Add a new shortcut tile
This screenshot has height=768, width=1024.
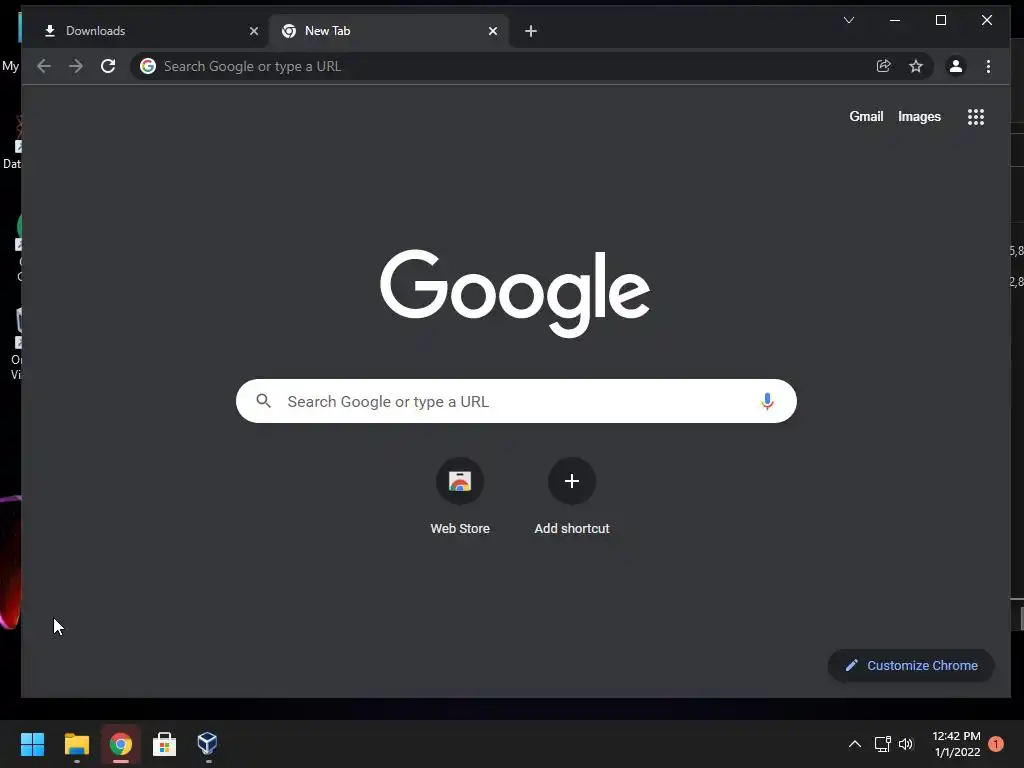click(571, 498)
